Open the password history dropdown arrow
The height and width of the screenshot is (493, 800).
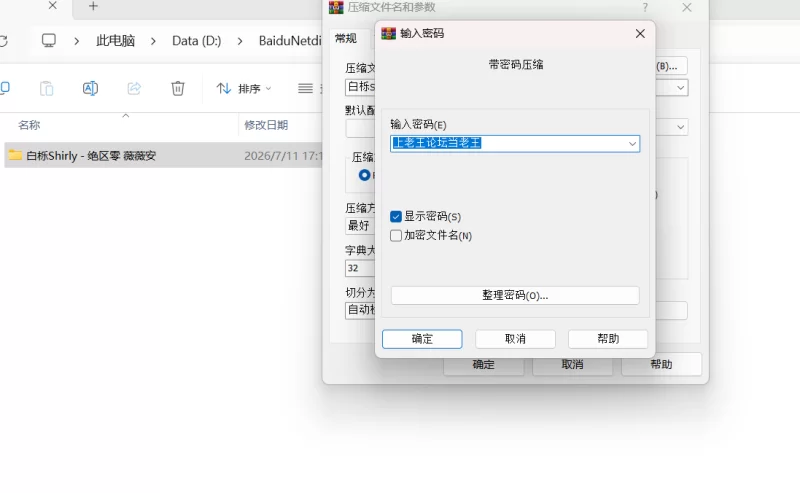632,144
